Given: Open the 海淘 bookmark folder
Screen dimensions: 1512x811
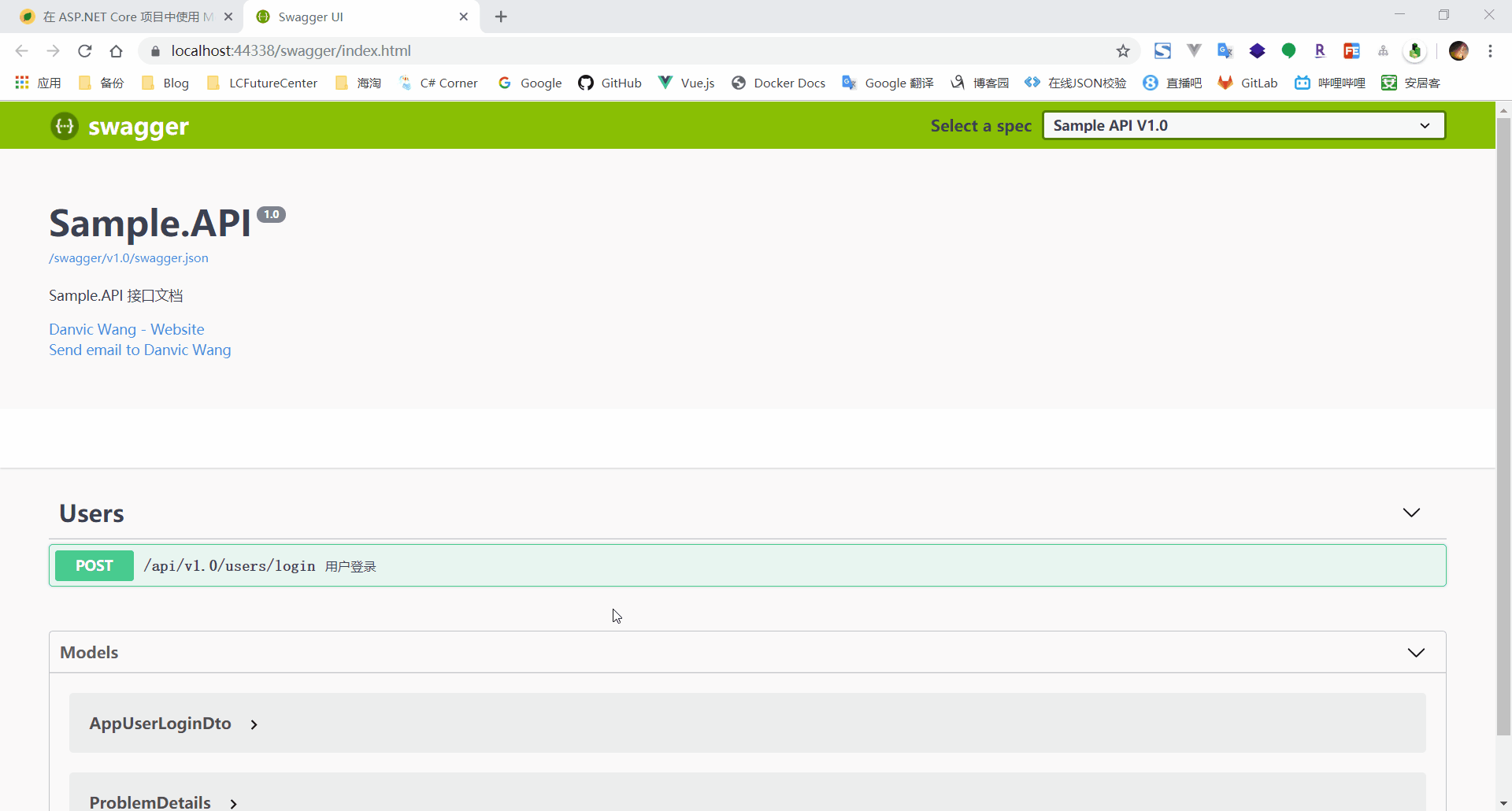Looking at the screenshot, I should [x=358, y=83].
